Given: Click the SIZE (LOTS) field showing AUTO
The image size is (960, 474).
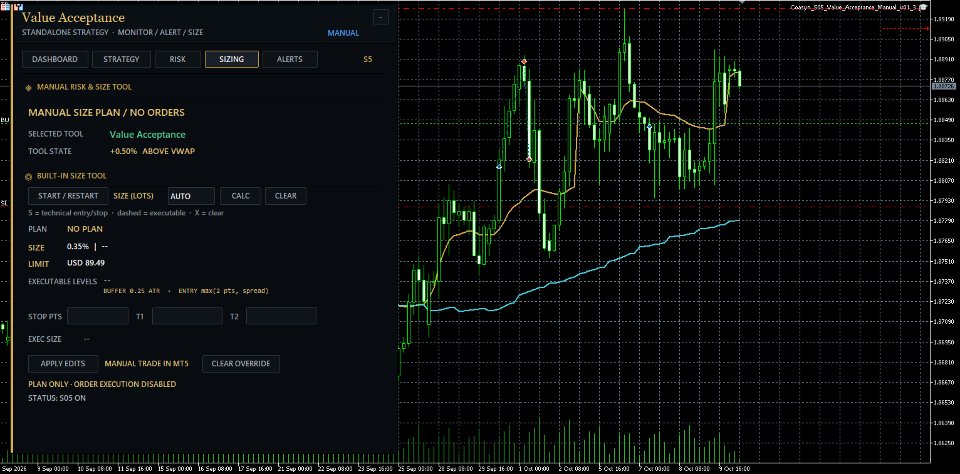Looking at the screenshot, I should tap(191, 196).
